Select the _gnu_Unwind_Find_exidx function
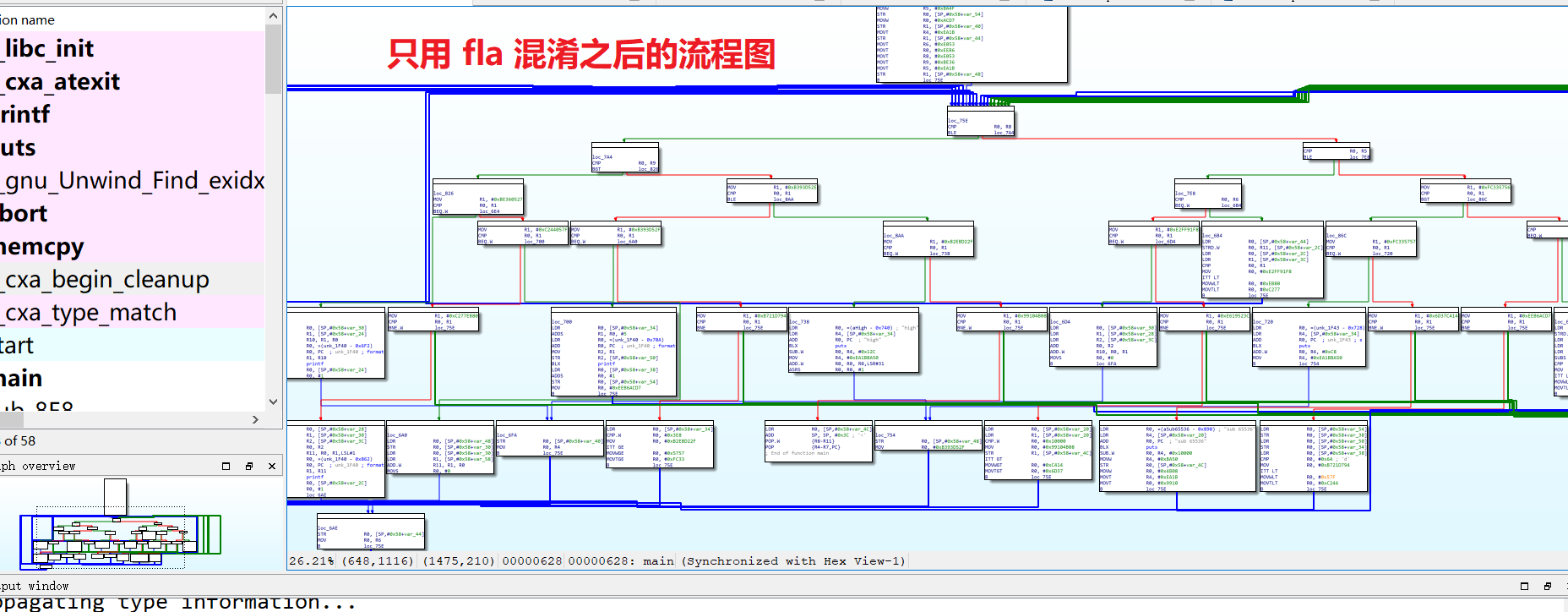Screen dimensions: 1568x612 click(x=132, y=180)
